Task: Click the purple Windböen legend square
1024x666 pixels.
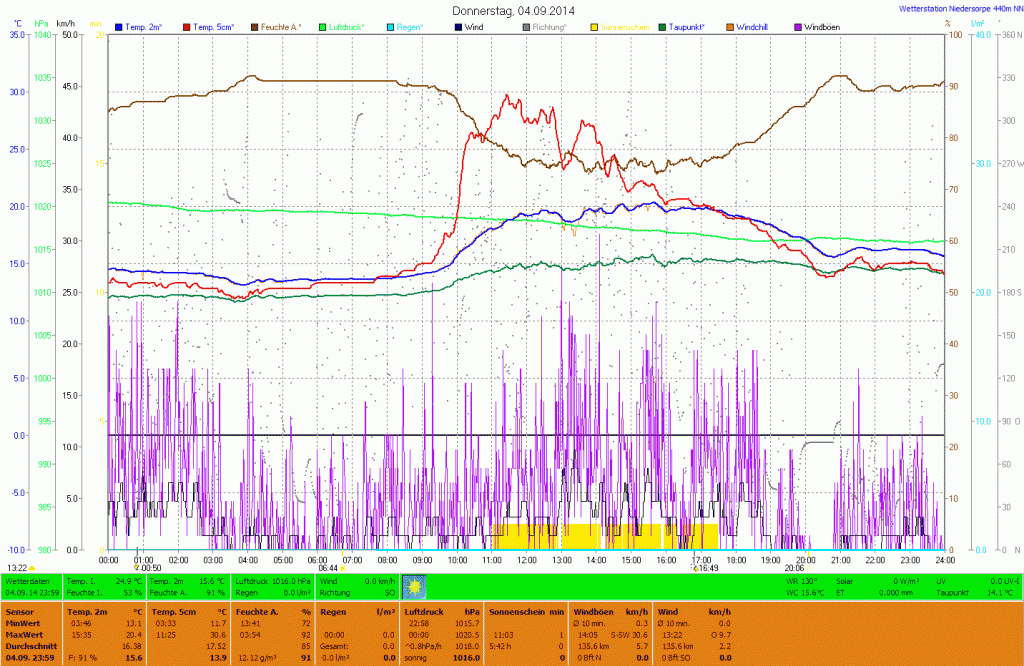Action: tap(797, 26)
